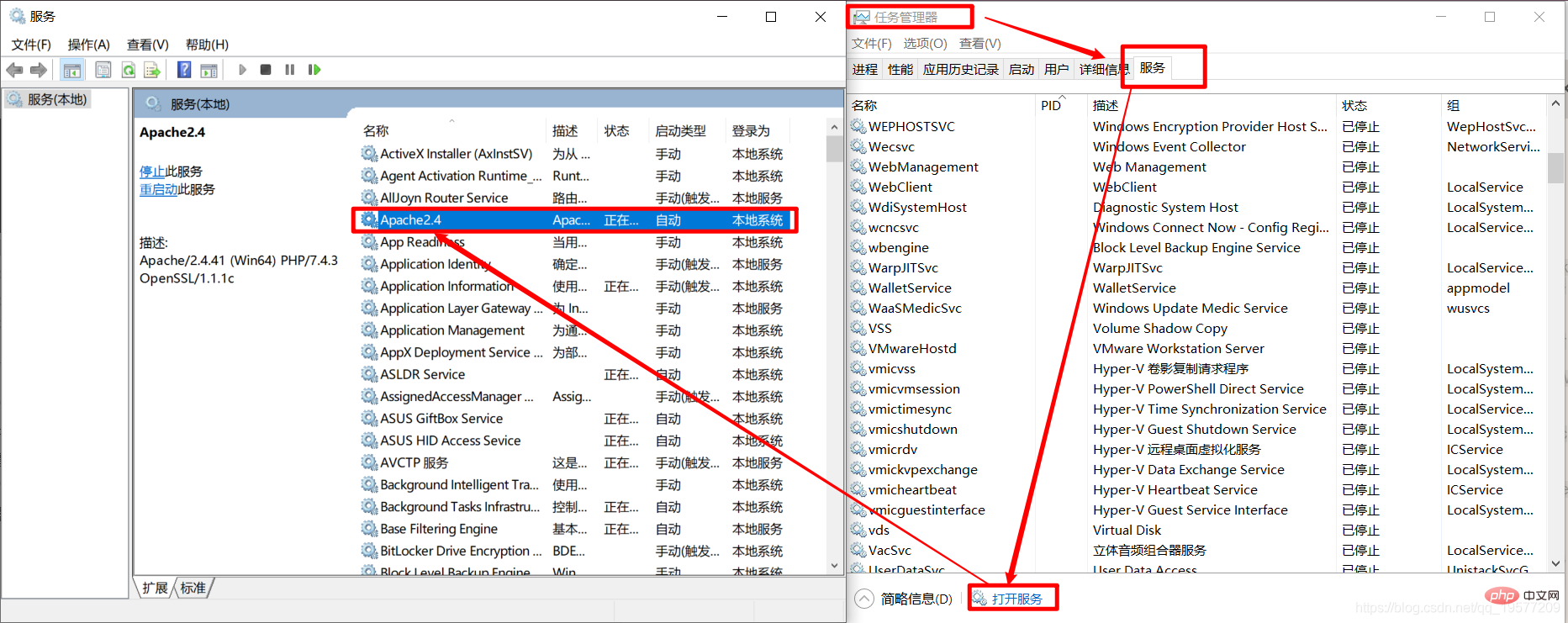
Task: Click the gear icon next to ASLDR Service
Action: pos(369,374)
